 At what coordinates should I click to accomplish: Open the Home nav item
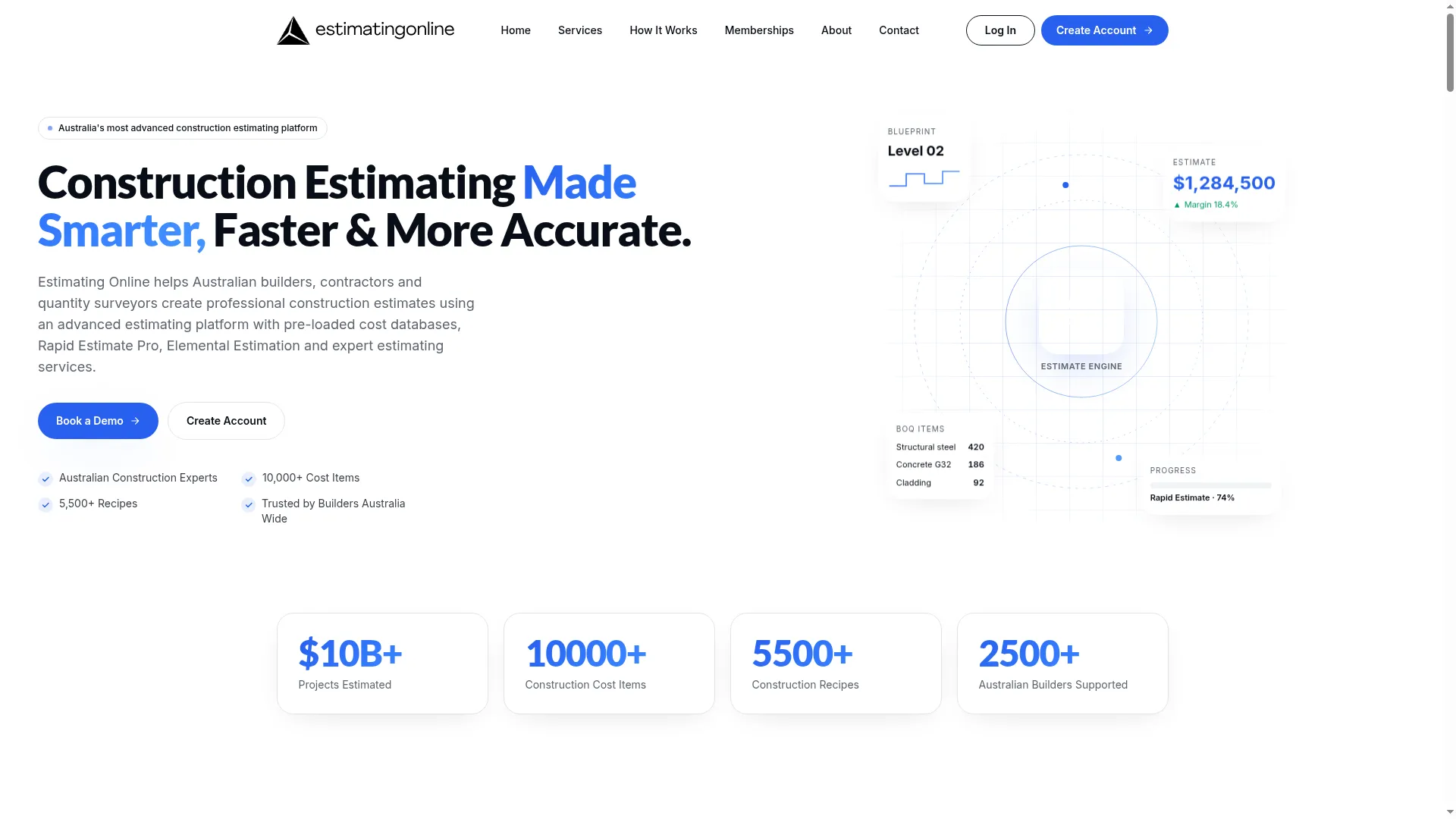click(516, 30)
